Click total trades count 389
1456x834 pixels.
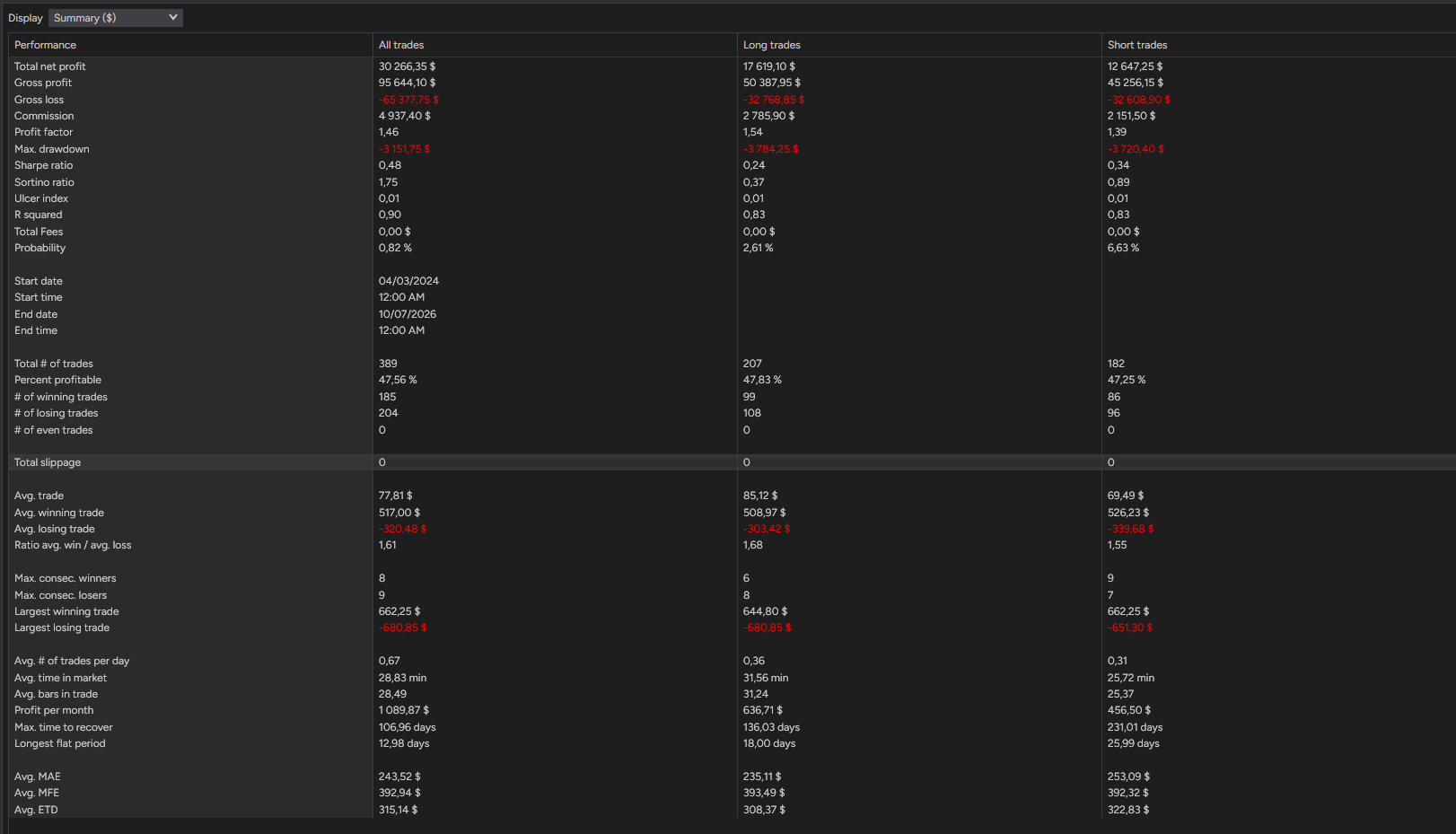coord(388,364)
